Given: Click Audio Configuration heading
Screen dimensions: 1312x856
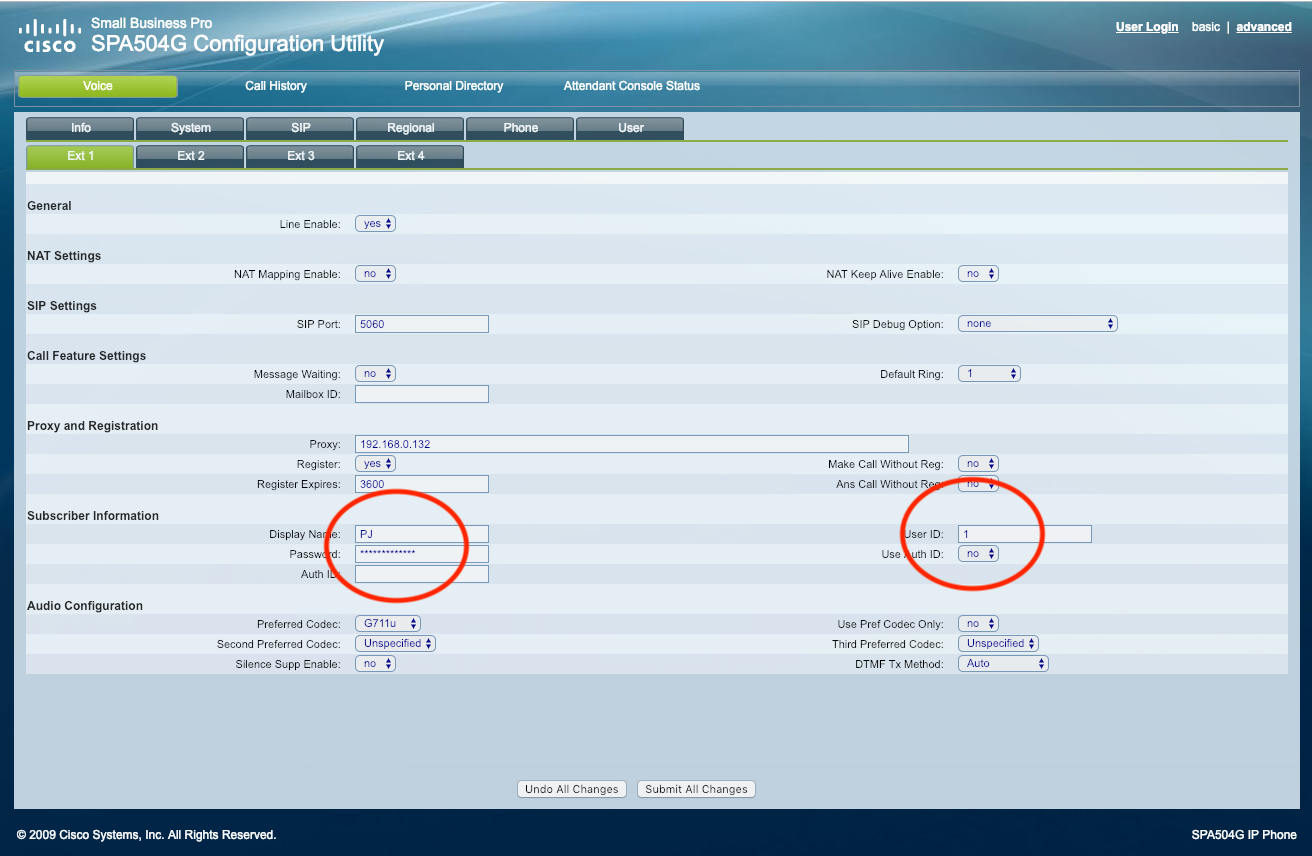Looking at the screenshot, I should 85,606.
